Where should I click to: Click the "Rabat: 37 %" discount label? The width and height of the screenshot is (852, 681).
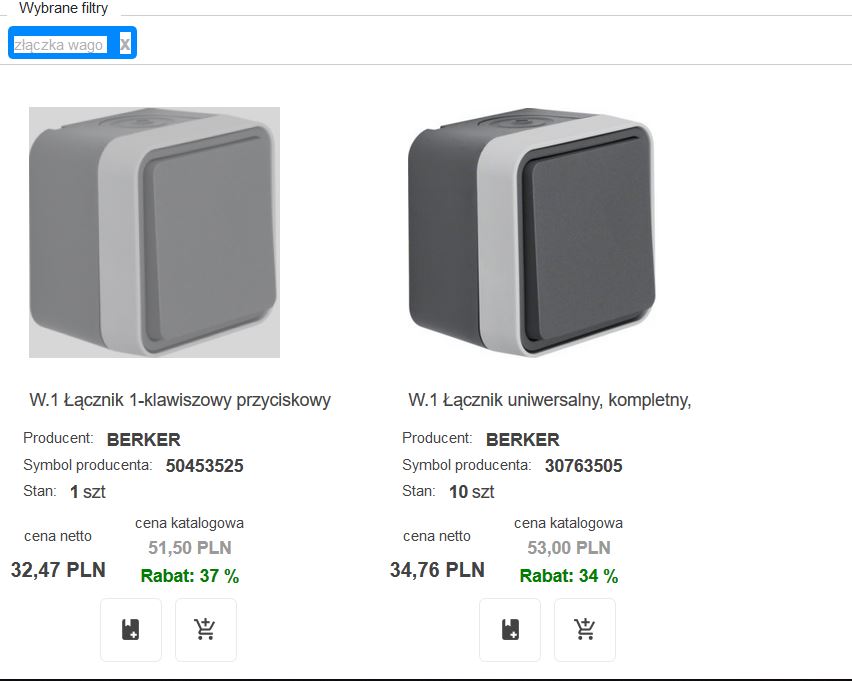pos(190,576)
